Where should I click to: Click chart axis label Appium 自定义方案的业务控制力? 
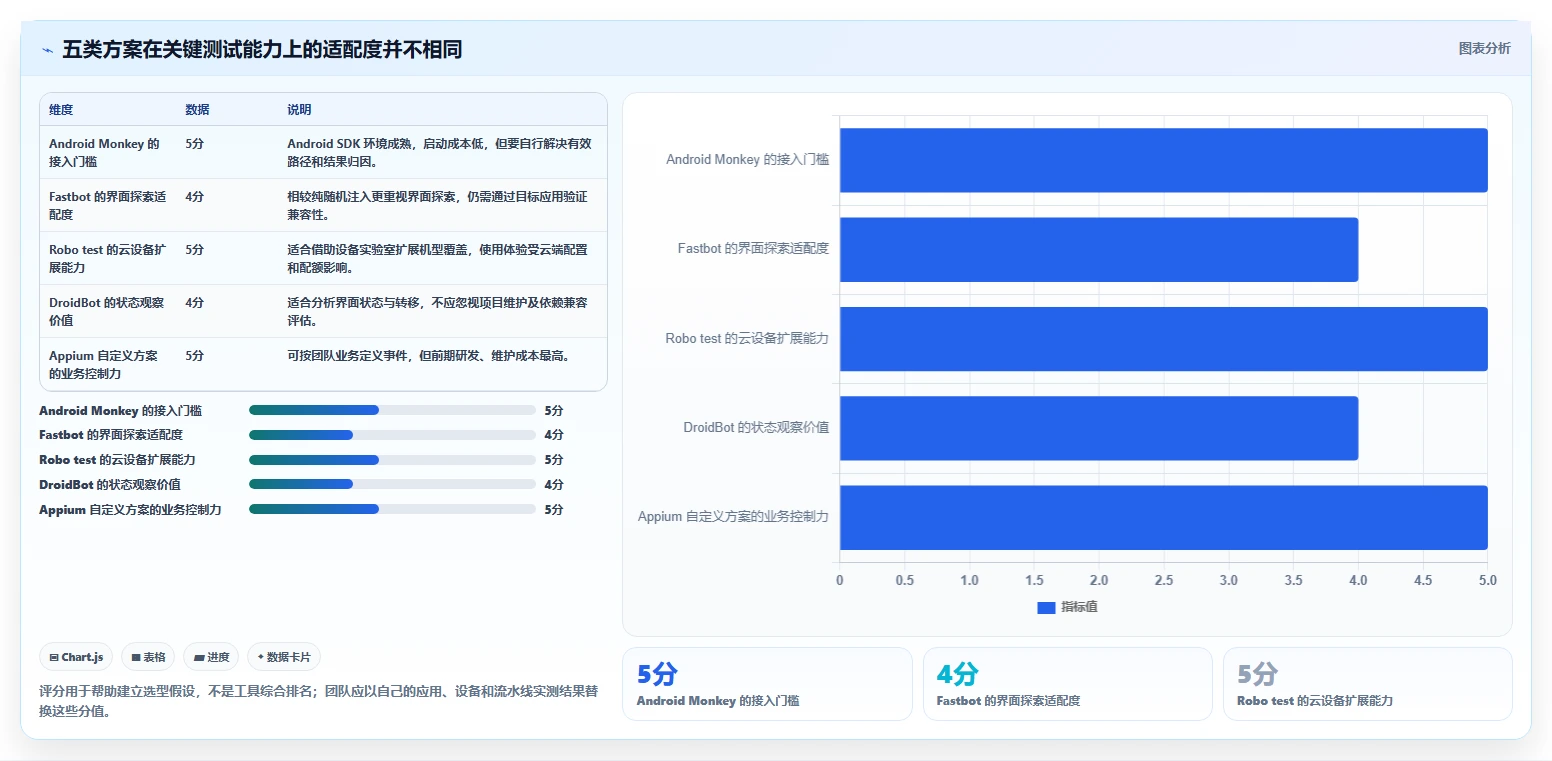pyautogui.click(x=733, y=517)
